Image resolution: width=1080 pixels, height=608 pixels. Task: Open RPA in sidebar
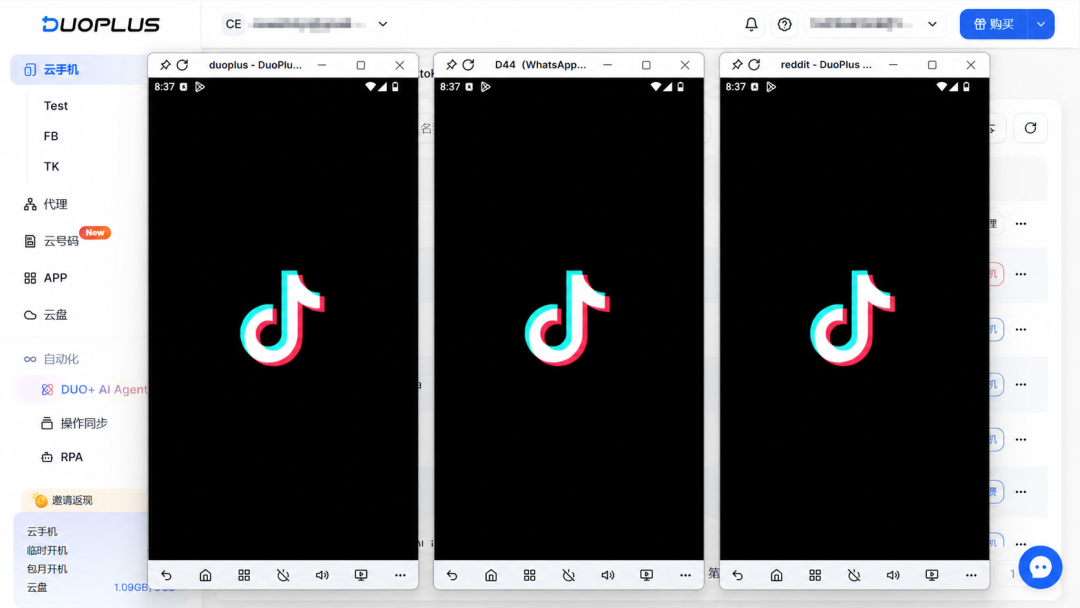point(62,457)
